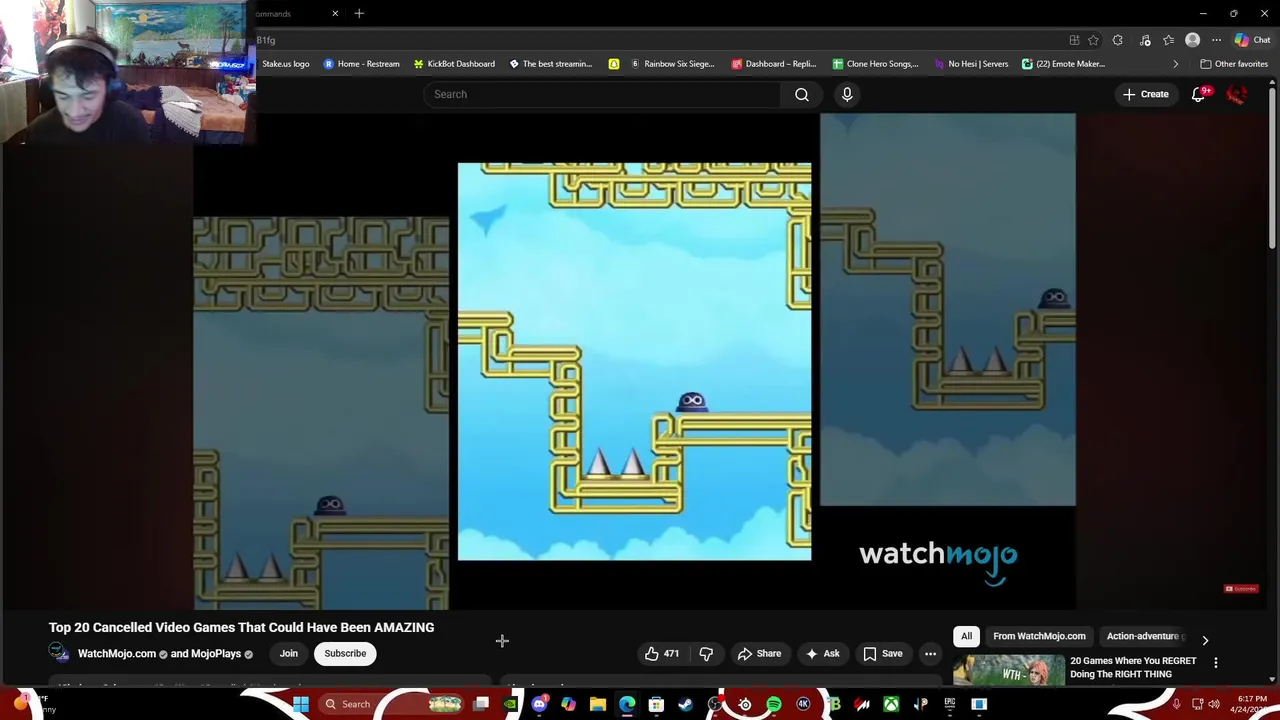1280x720 pixels.
Task: Click the Join membership button
Action: click(x=288, y=653)
